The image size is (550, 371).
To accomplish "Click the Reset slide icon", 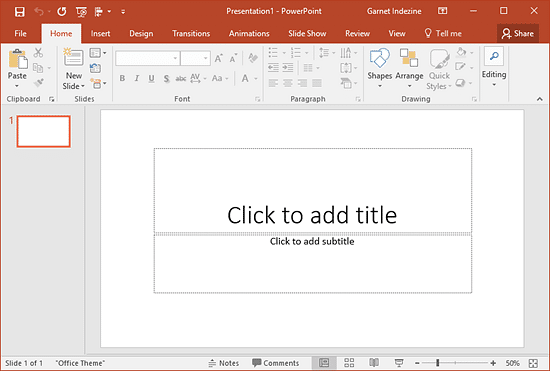I will [95, 68].
